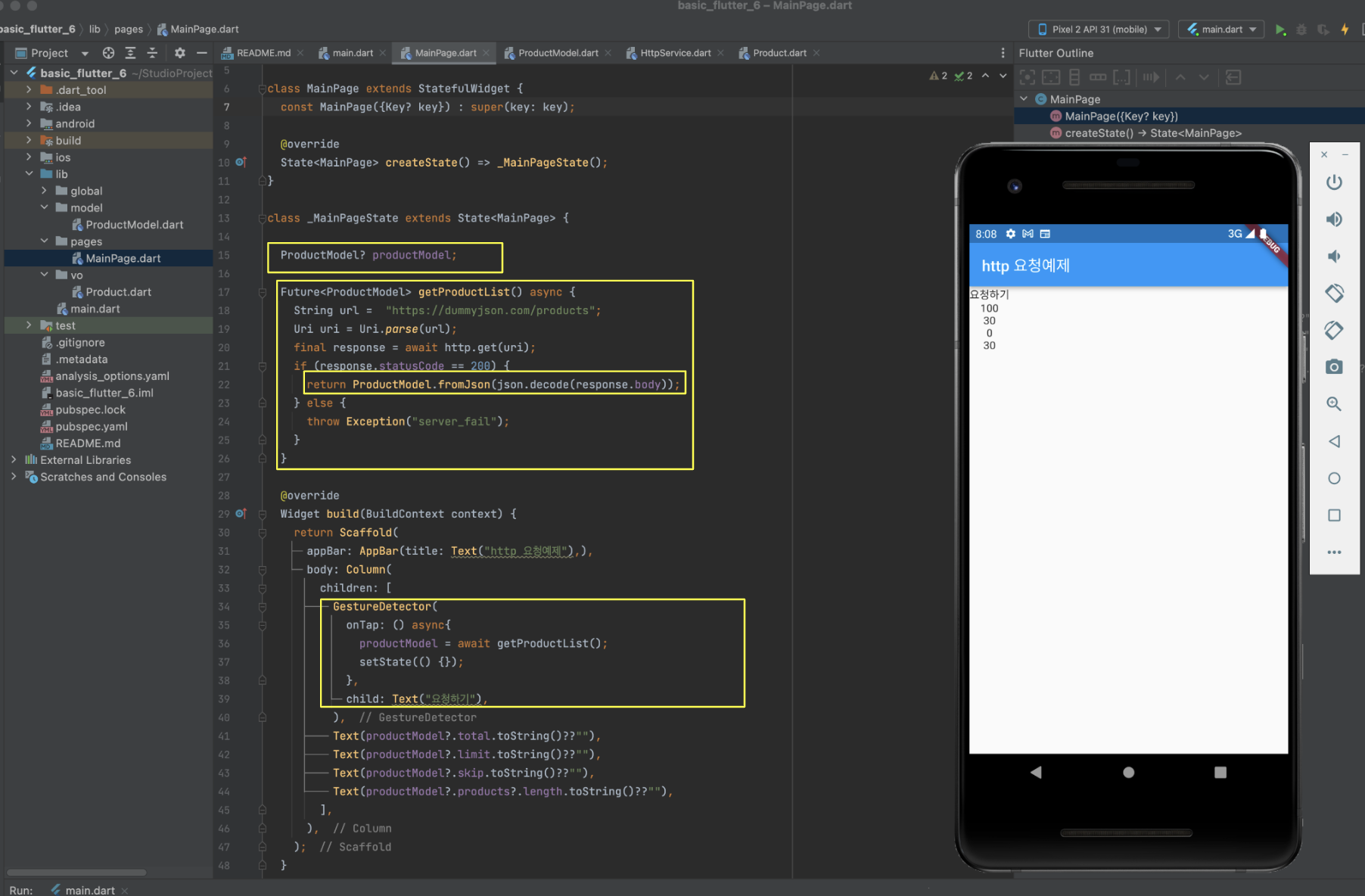The height and width of the screenshot is (896, 1365).
Task: Select analysis_options.yaml file
Action: point(112,376)
